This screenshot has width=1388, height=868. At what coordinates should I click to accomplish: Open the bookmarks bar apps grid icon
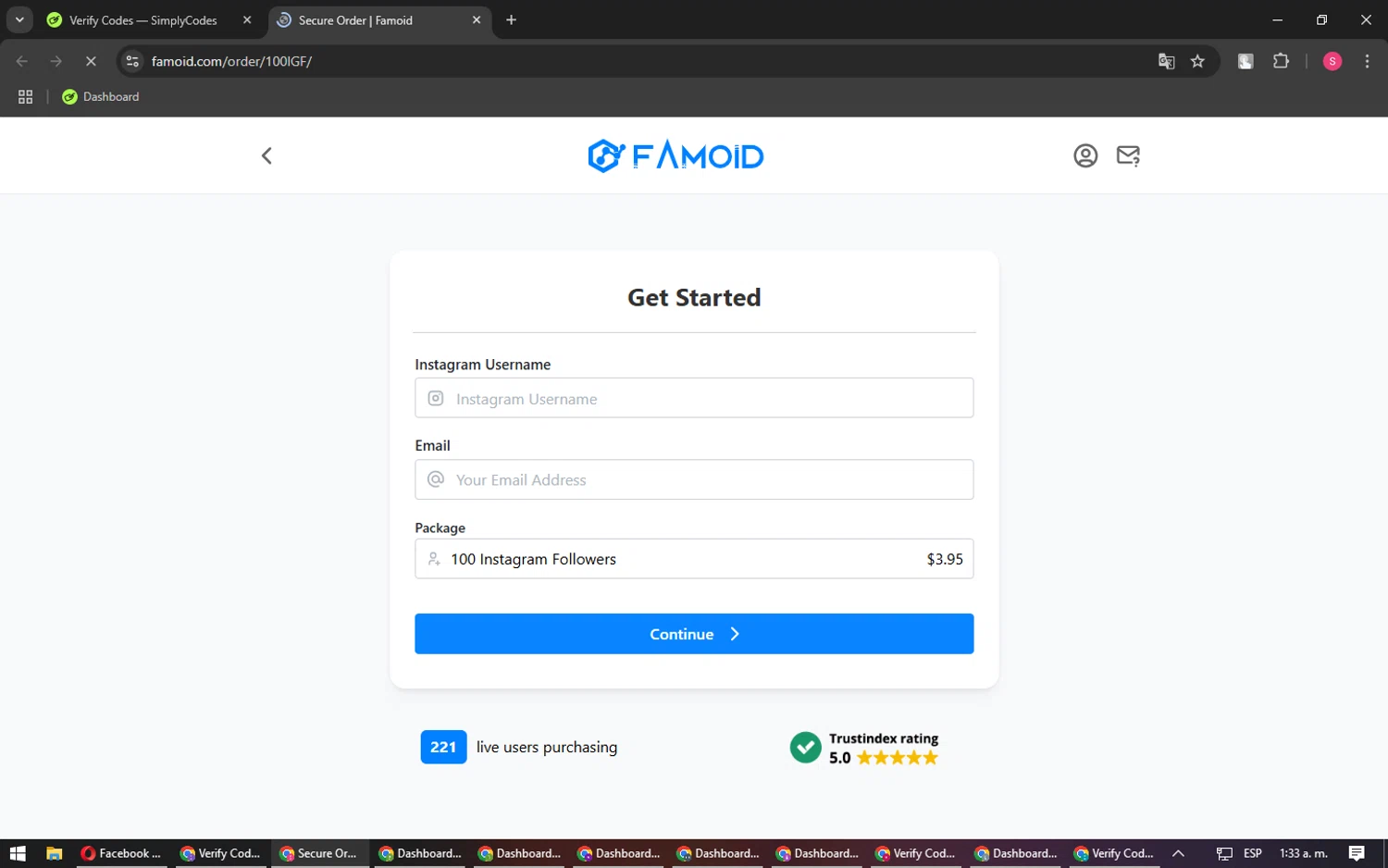[x=25, y=96]
